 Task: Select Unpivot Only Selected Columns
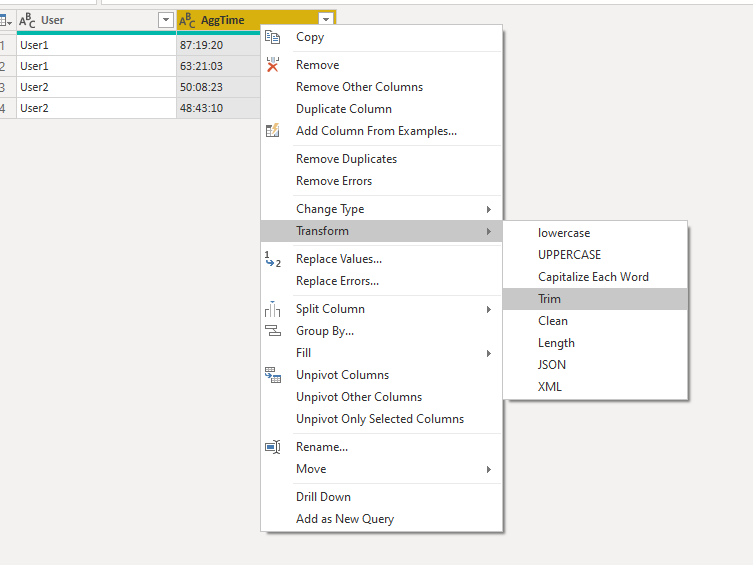pos(381,419)
